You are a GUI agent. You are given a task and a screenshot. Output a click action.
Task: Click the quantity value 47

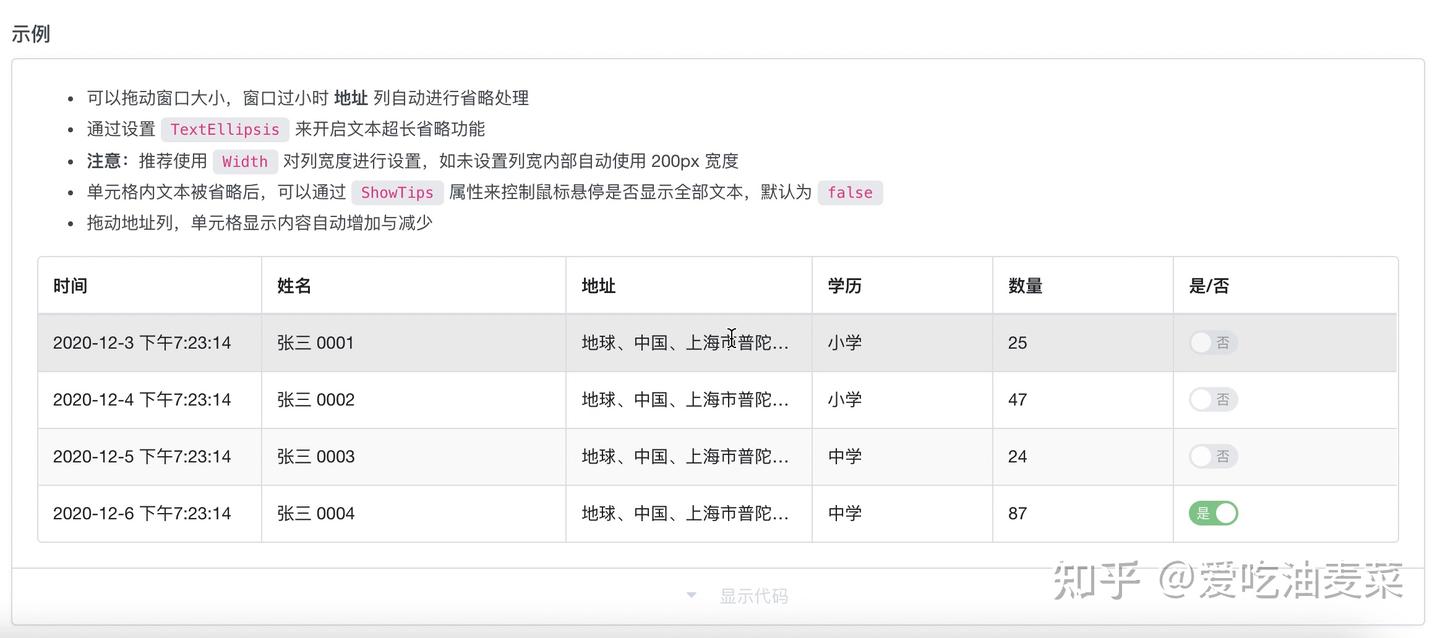pos(1018,400)
